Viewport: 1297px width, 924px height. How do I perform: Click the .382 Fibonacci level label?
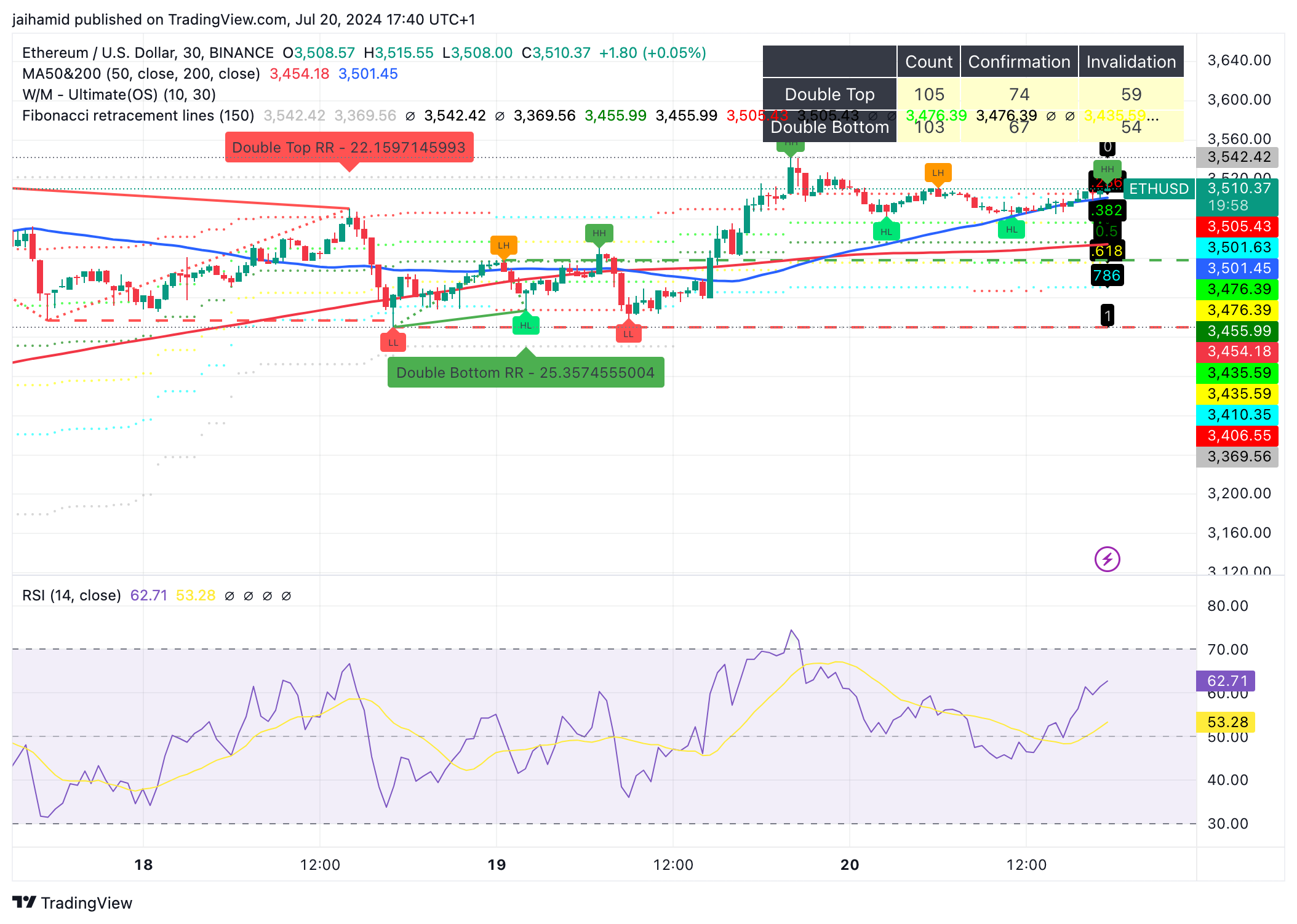[x=1107, y=210]
